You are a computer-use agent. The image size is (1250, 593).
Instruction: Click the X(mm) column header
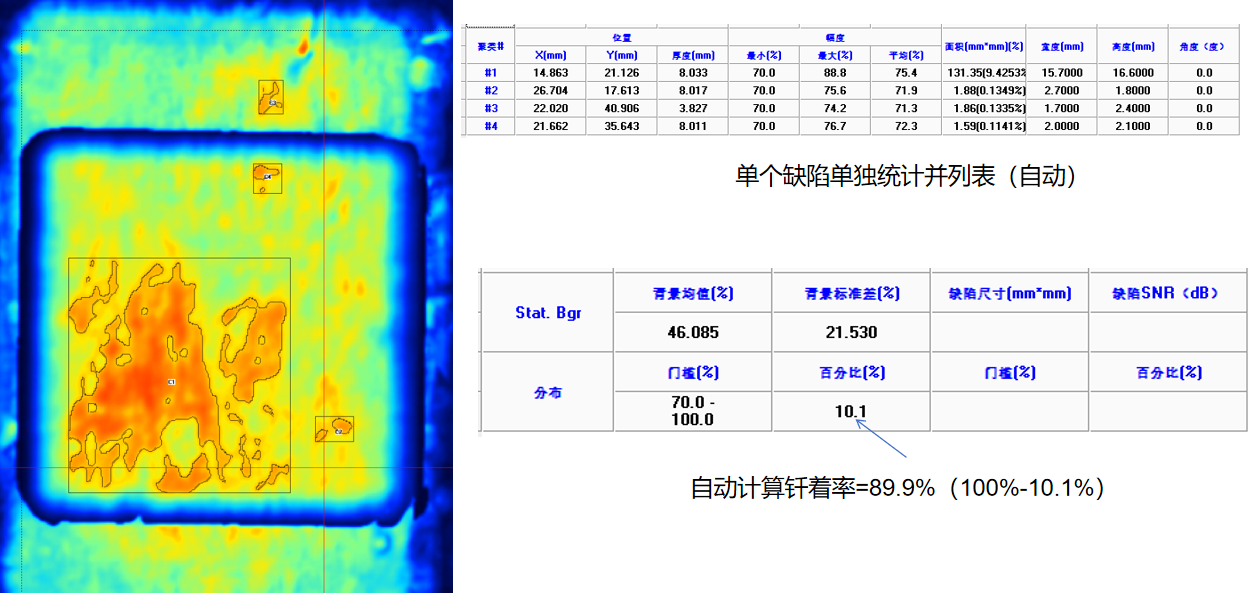point(551,55)
